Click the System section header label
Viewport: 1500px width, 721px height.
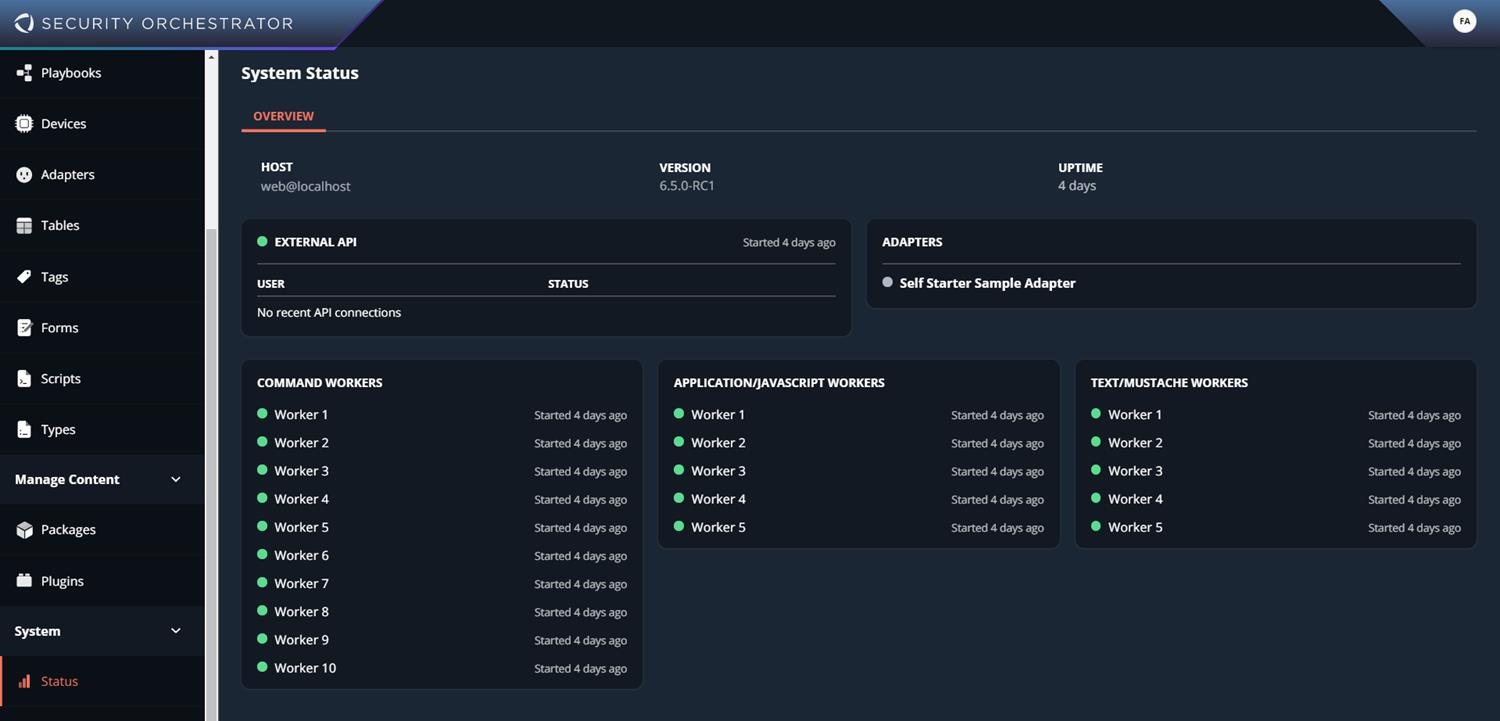[37, 631]
